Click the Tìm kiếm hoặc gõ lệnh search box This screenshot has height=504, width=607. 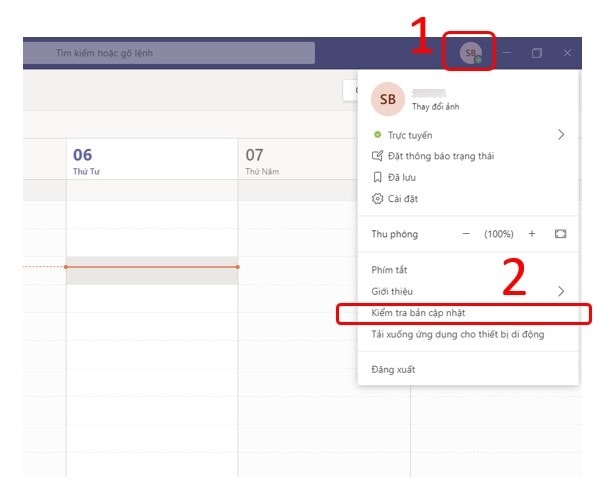pyautogui.click(x=170, y=53)
